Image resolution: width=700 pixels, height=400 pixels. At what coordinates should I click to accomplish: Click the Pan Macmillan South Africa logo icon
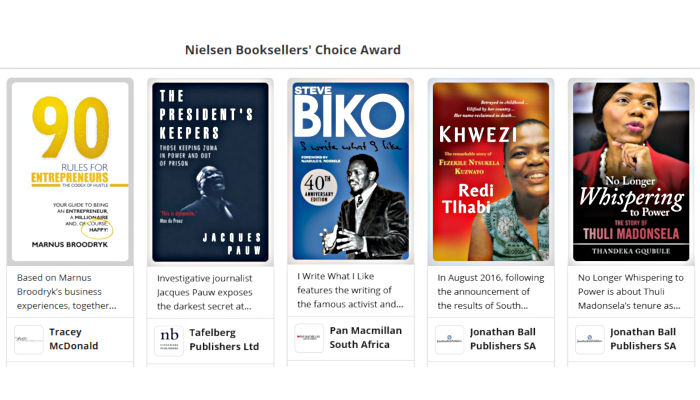click(x=309, y=338)
